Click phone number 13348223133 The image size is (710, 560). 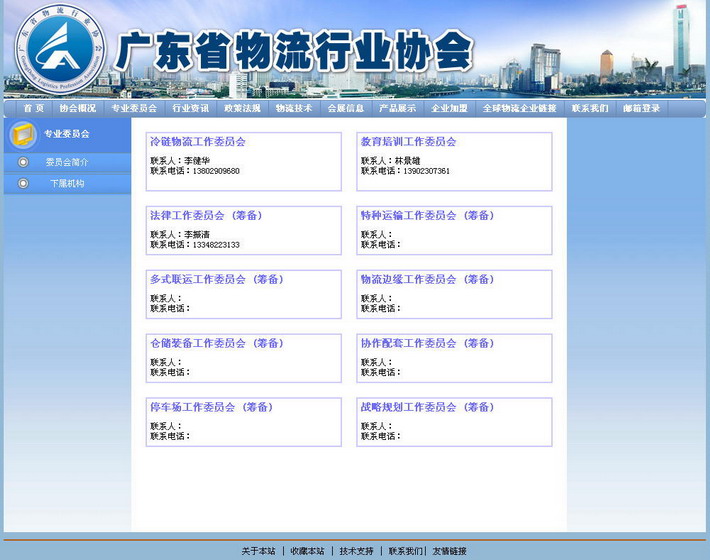[x=216, y=244]
